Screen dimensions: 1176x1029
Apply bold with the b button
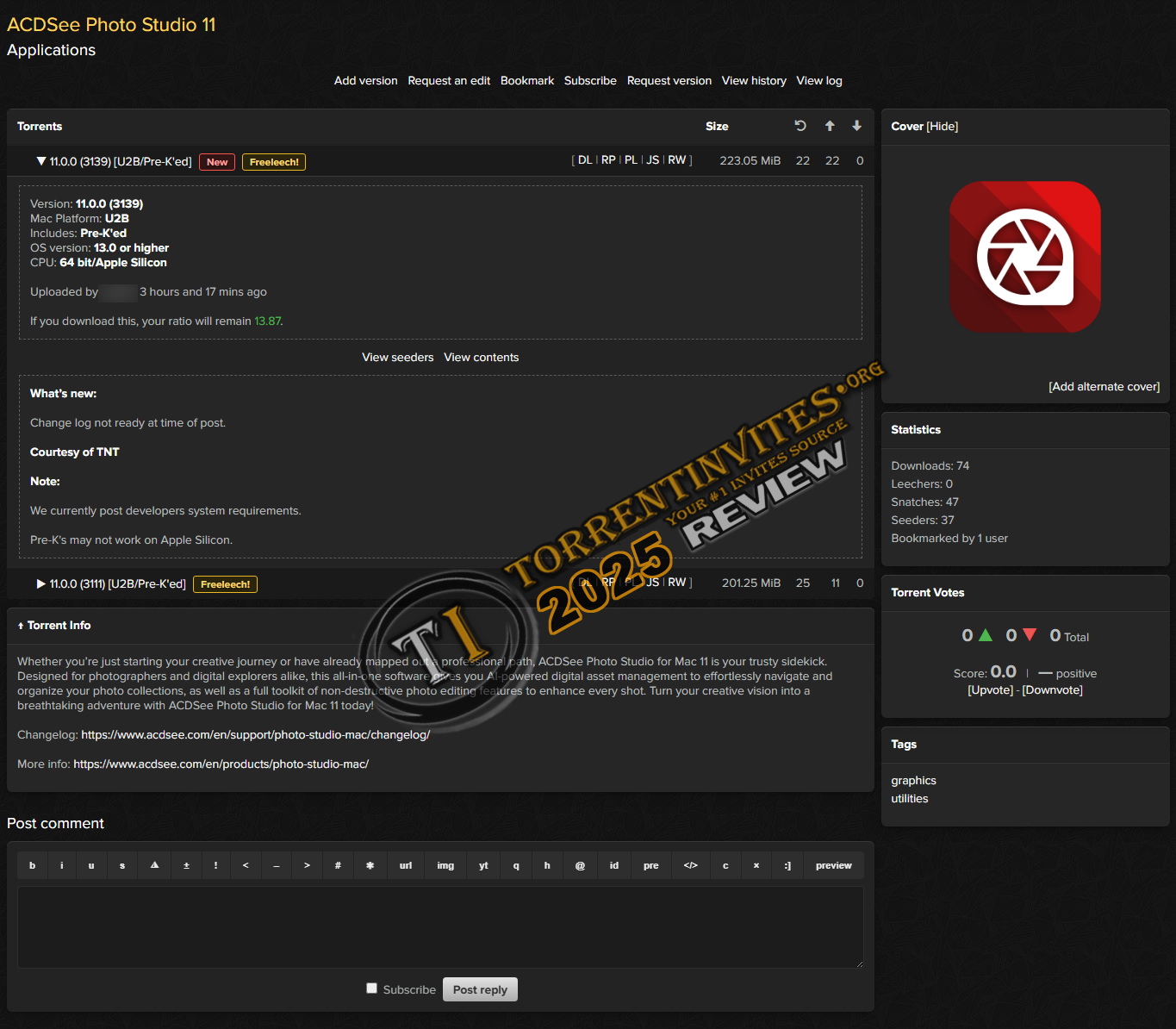33,865
